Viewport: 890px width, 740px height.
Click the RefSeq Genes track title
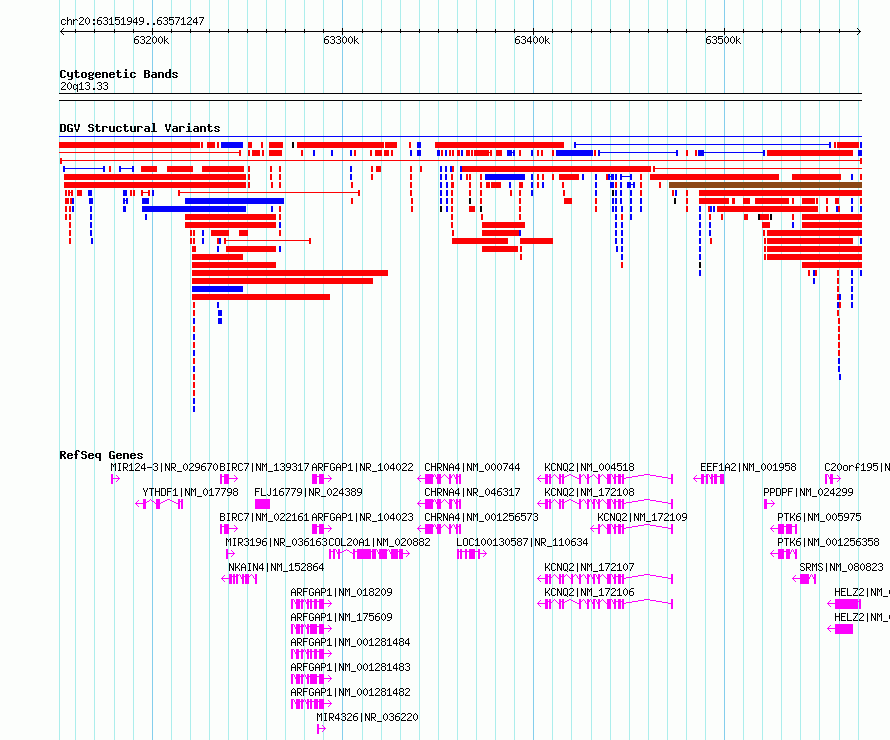click(101, 455)
